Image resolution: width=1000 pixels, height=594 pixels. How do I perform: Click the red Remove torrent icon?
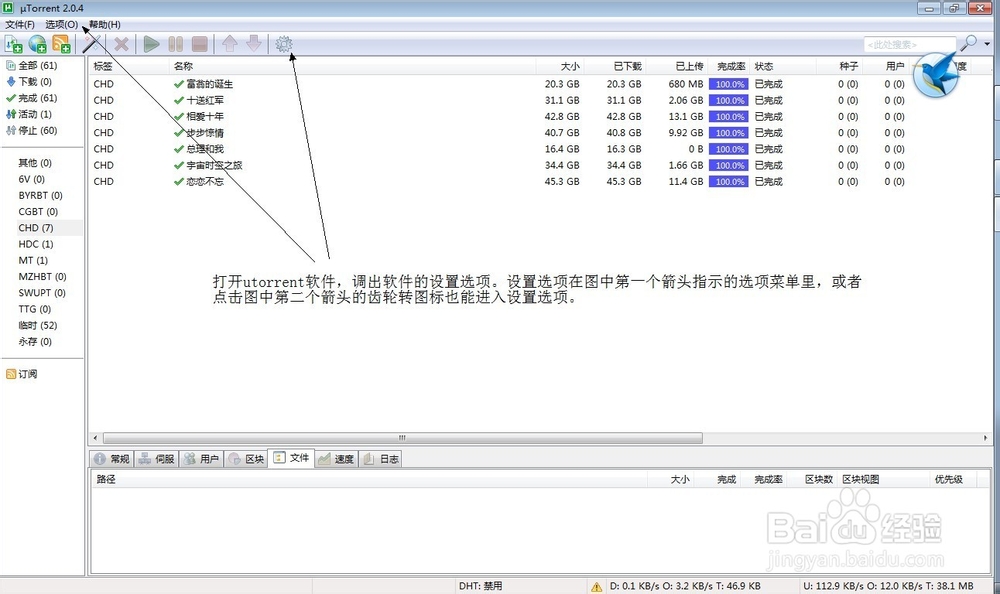click(121, 44)
